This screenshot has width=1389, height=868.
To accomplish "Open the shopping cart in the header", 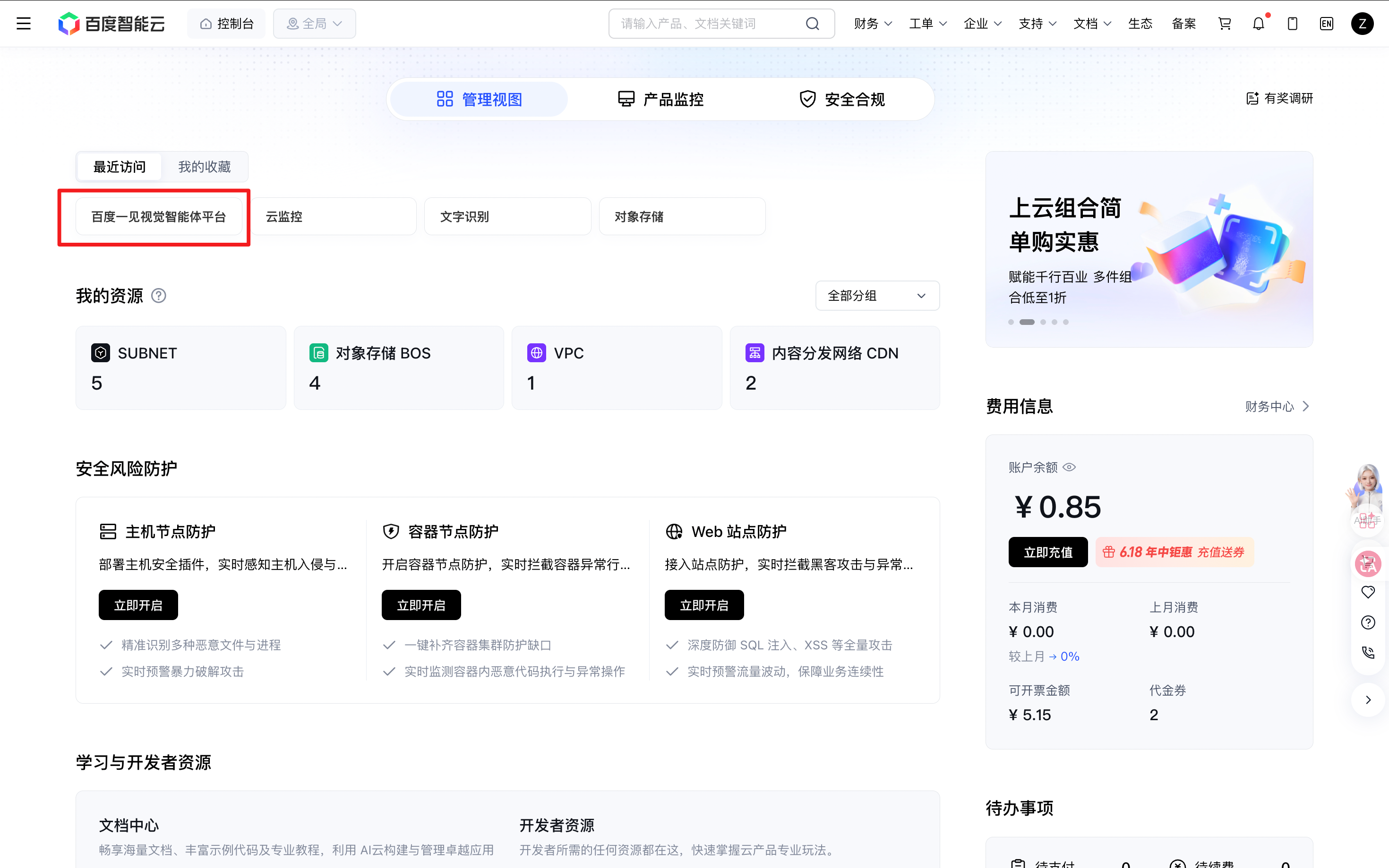I will tap(1225, 24).
